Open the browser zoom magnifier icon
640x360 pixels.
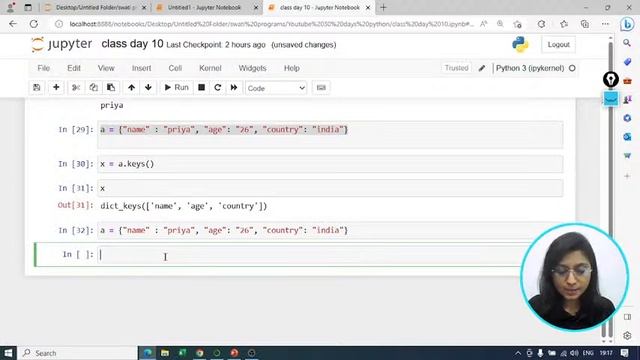coord(500,24)
